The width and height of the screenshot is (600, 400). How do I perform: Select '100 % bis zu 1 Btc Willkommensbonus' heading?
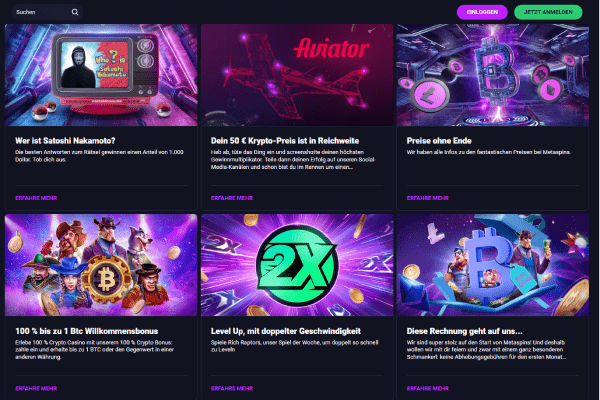(86, 331)
